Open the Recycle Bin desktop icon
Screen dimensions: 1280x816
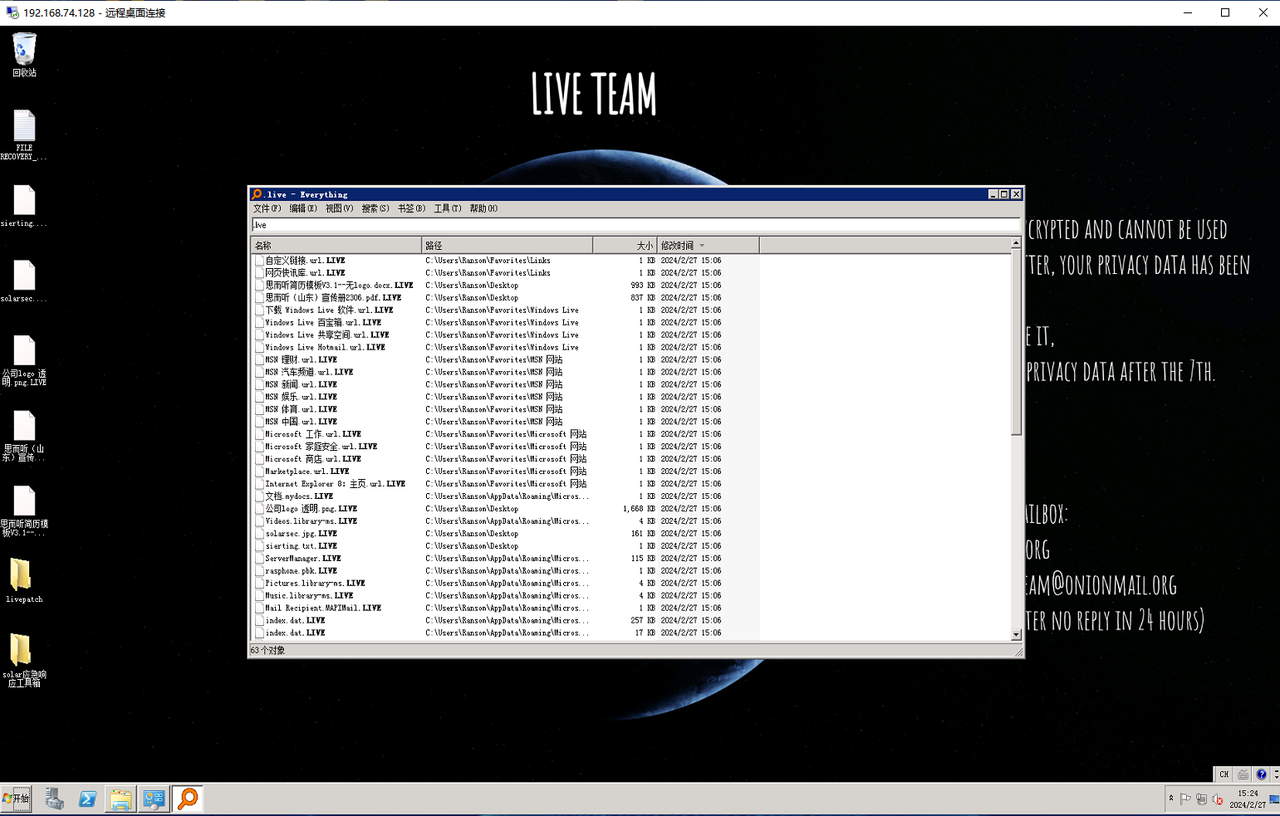click(24, 50)
